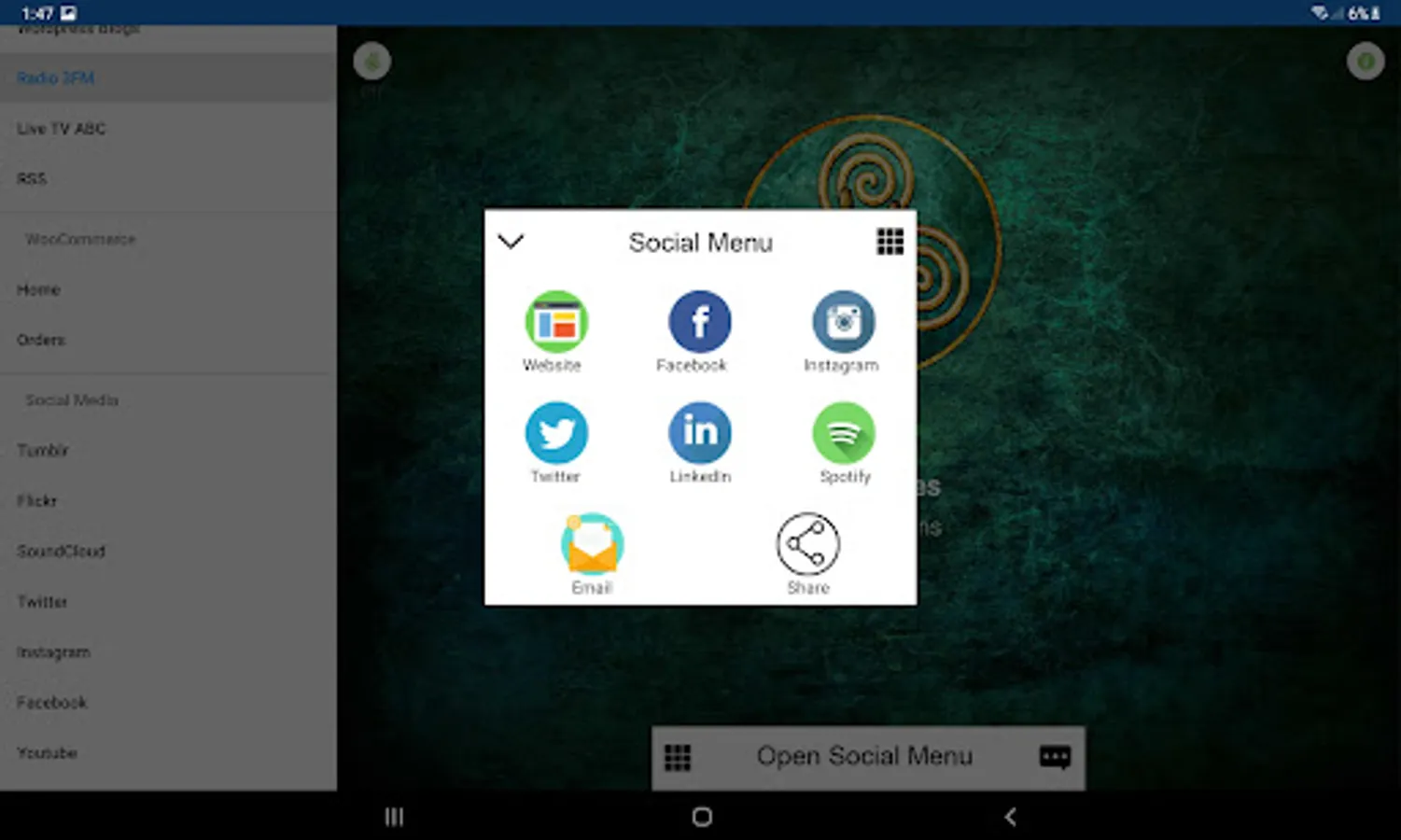Open Tumblr in the sidebar

click(168, 450)
